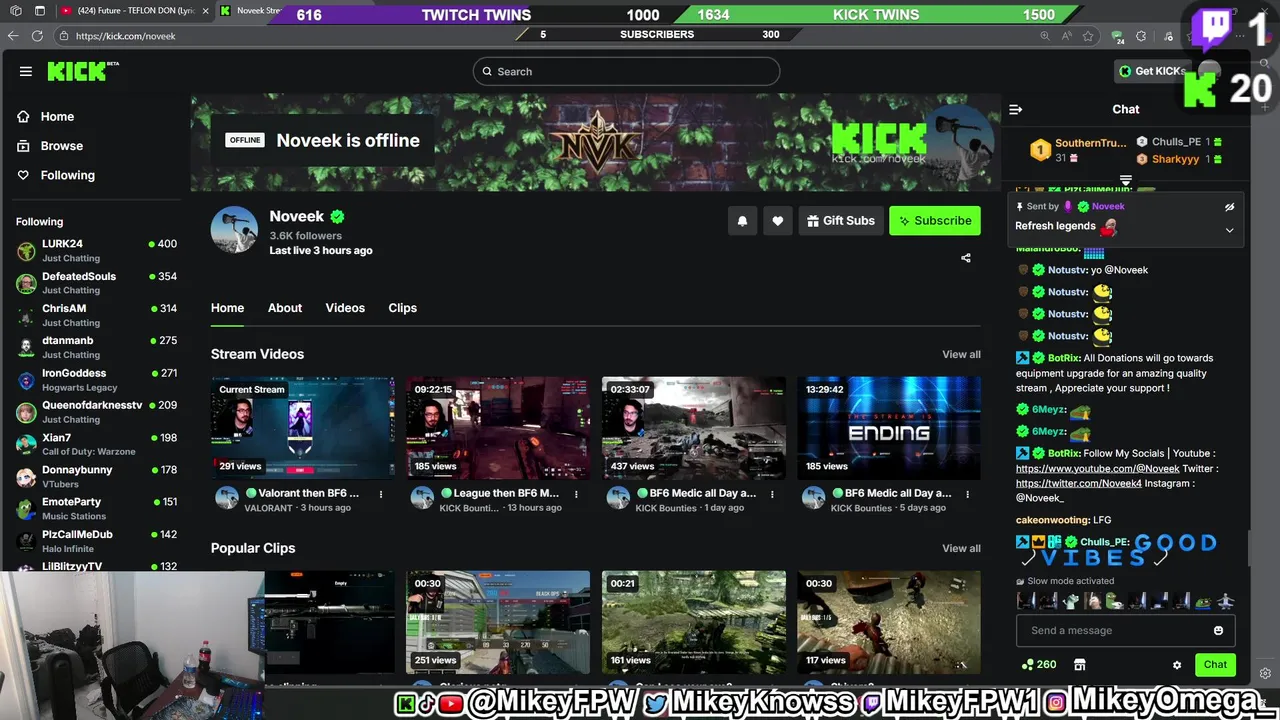Click the Get KICKs button
Screen dimensions: 1280x720
point(1152,71)
